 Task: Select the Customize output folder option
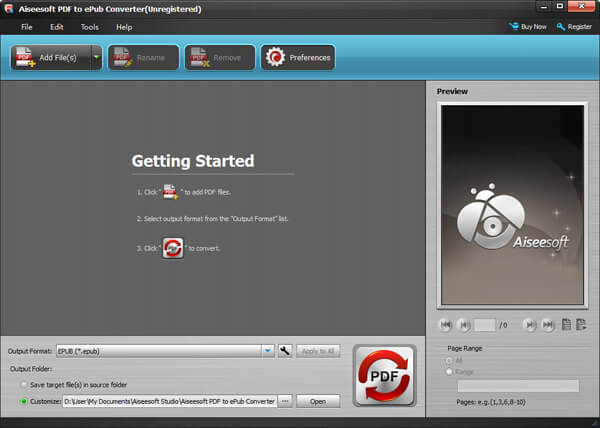pyautogui.click(x=24, y=401)
